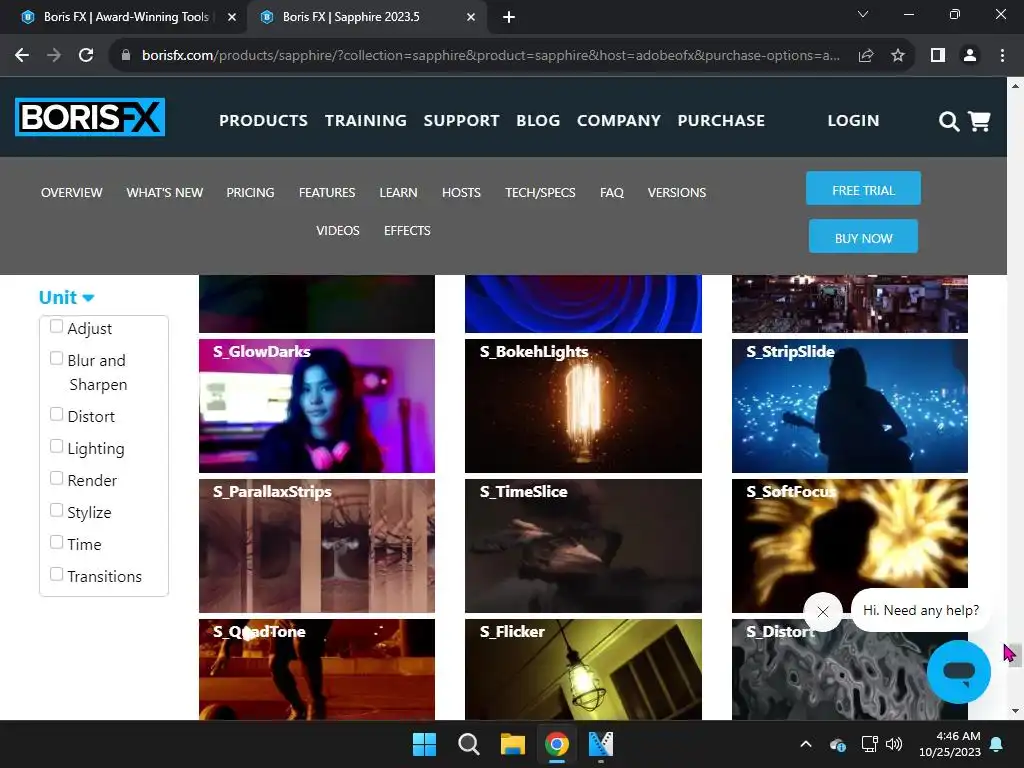Open the EFFECTS sub-navigation link
The image size is (1024, 768).
pyautogui.click(x=407, y=231)
